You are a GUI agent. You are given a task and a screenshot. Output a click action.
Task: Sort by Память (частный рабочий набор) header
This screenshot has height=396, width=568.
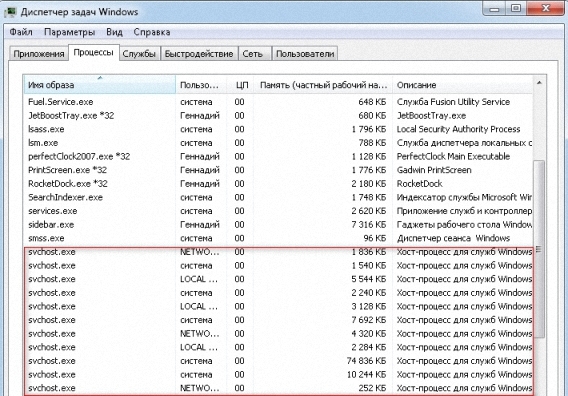pyautogui.click(x=323, y=85)
